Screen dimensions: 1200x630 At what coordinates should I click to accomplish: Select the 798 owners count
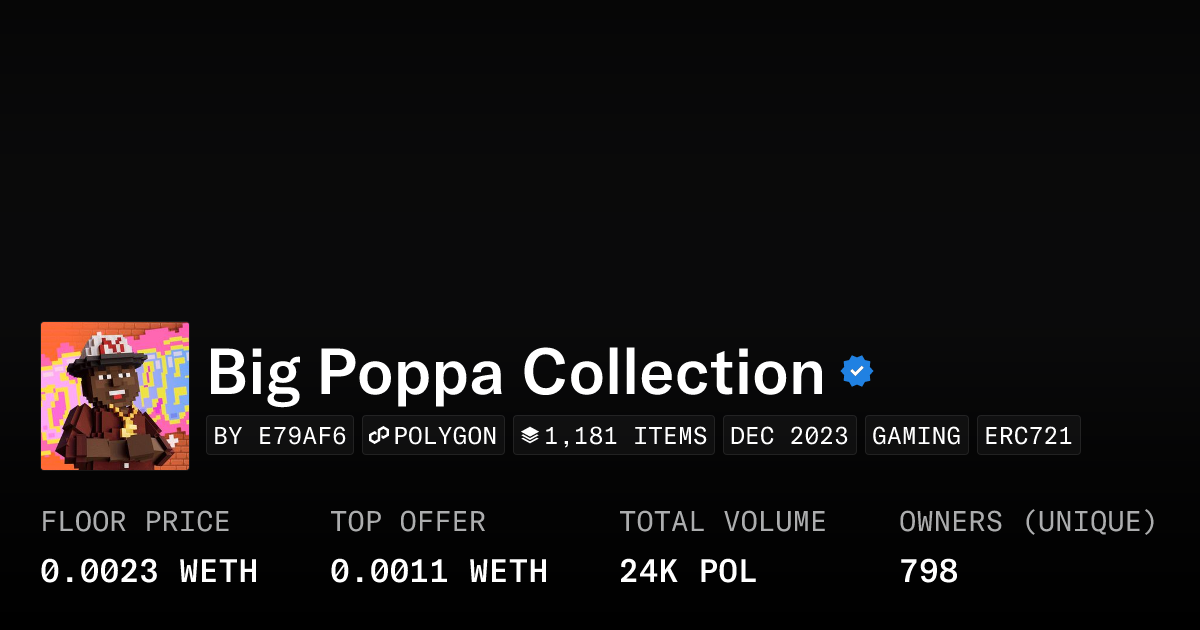(x=929, y=572)
